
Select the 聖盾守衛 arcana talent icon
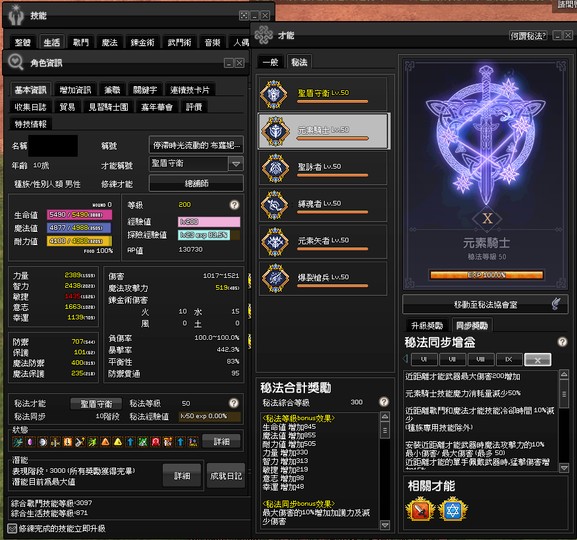coord(273,94)
